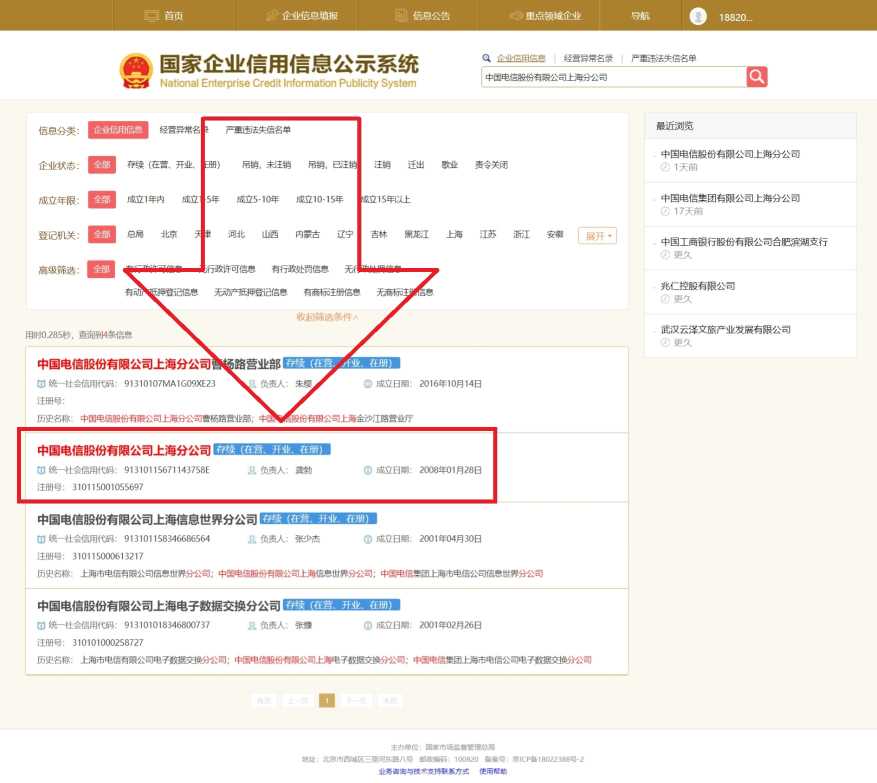Filter by 有行政处罚信息

pos(300,268)
